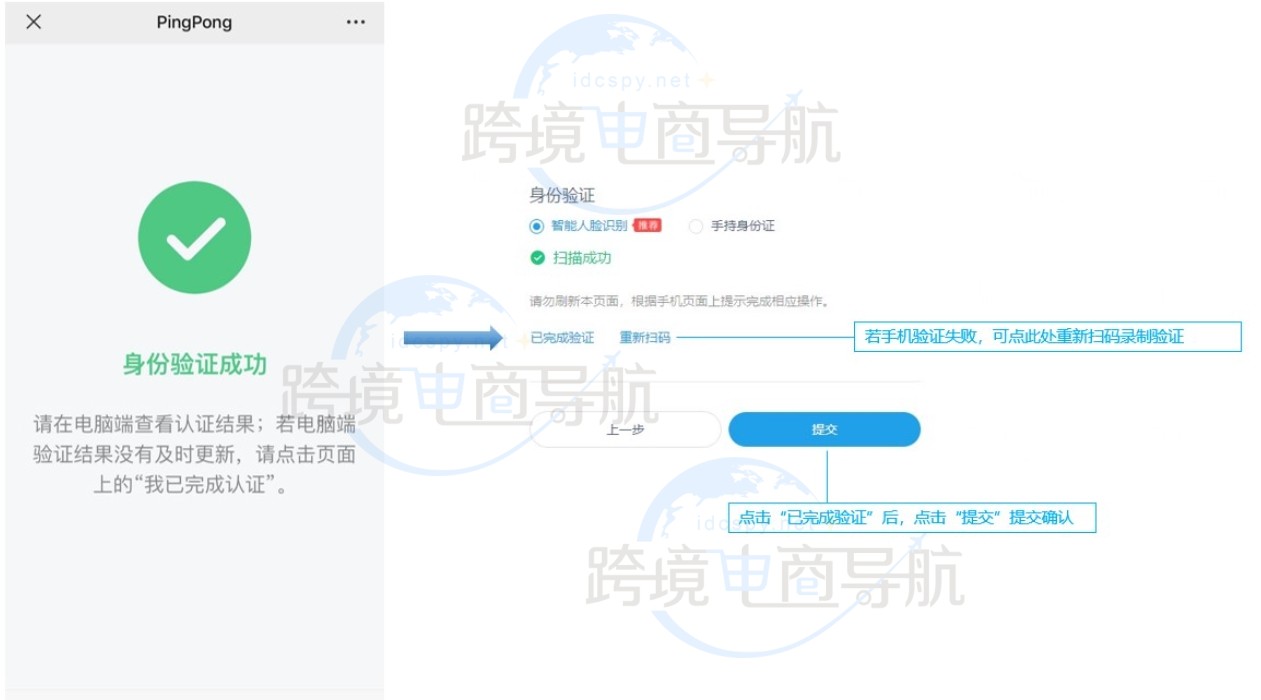Screen dimensions: 1261x700
Task: Open the WeChat more options (...) menu
Action: [356, 21]
